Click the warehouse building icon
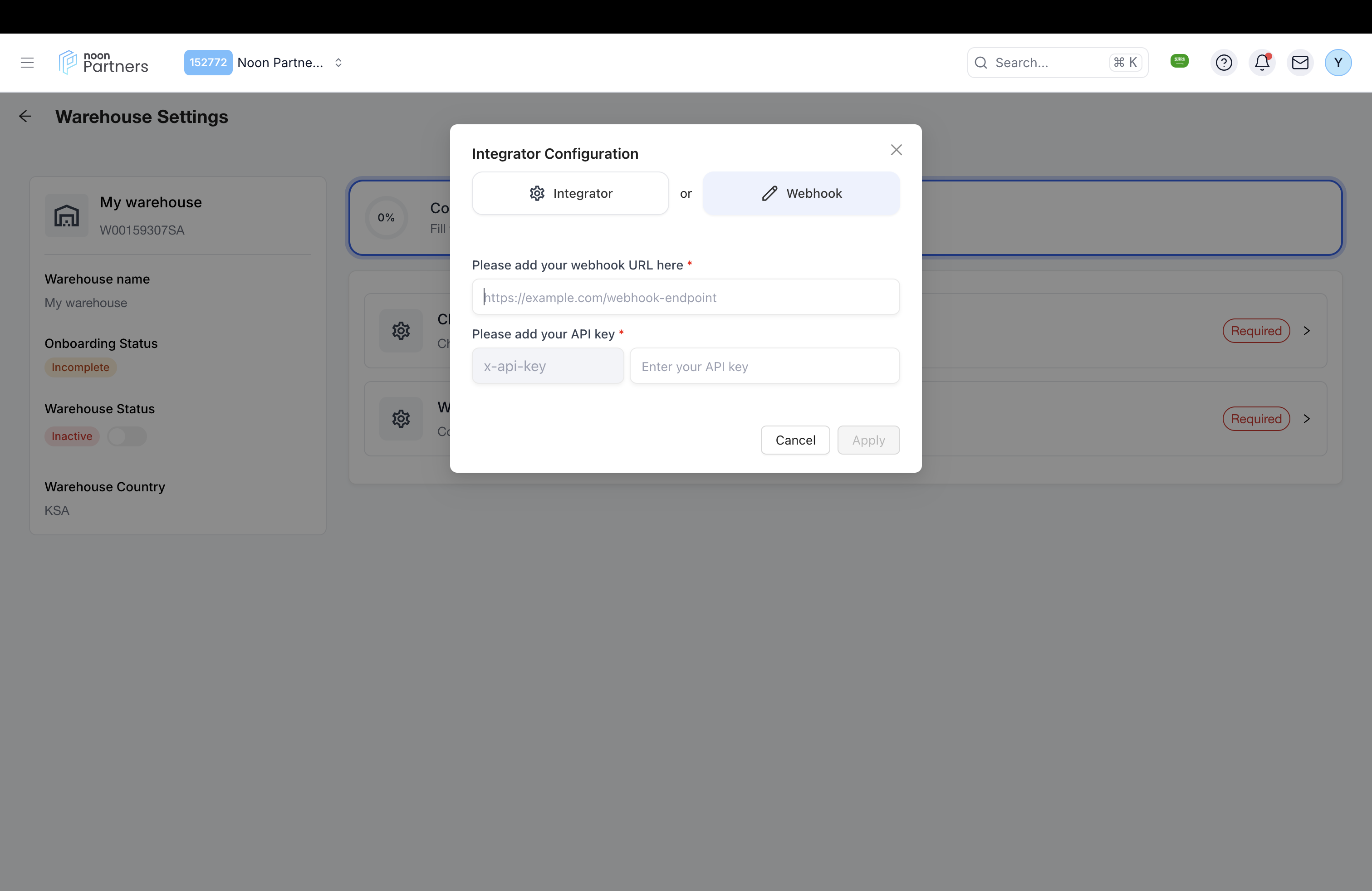Screen dimensions: 1372x891 [x=66, y=215]
